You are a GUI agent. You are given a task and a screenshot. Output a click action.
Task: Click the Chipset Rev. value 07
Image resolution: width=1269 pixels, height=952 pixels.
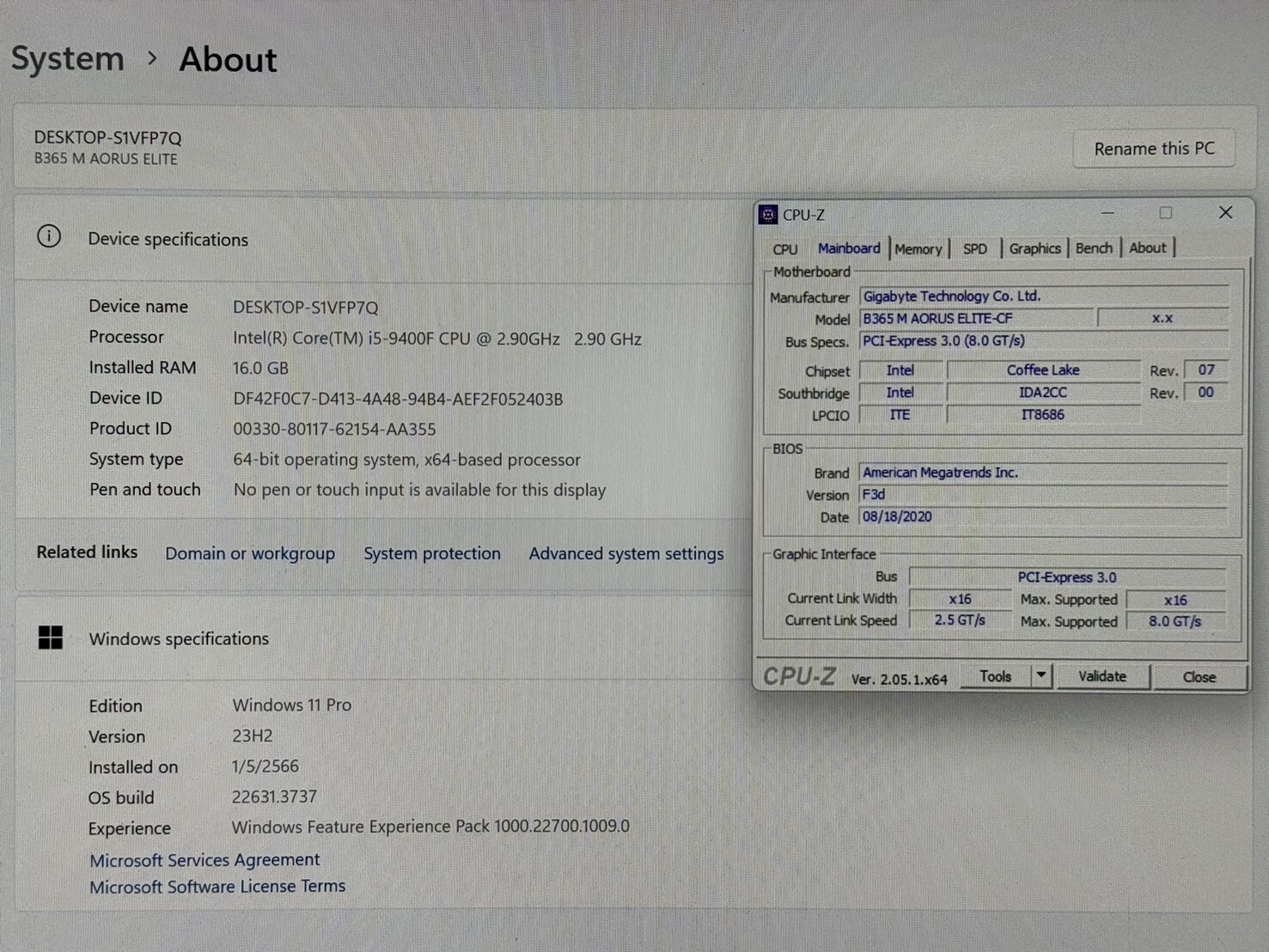click(1206, 370)
